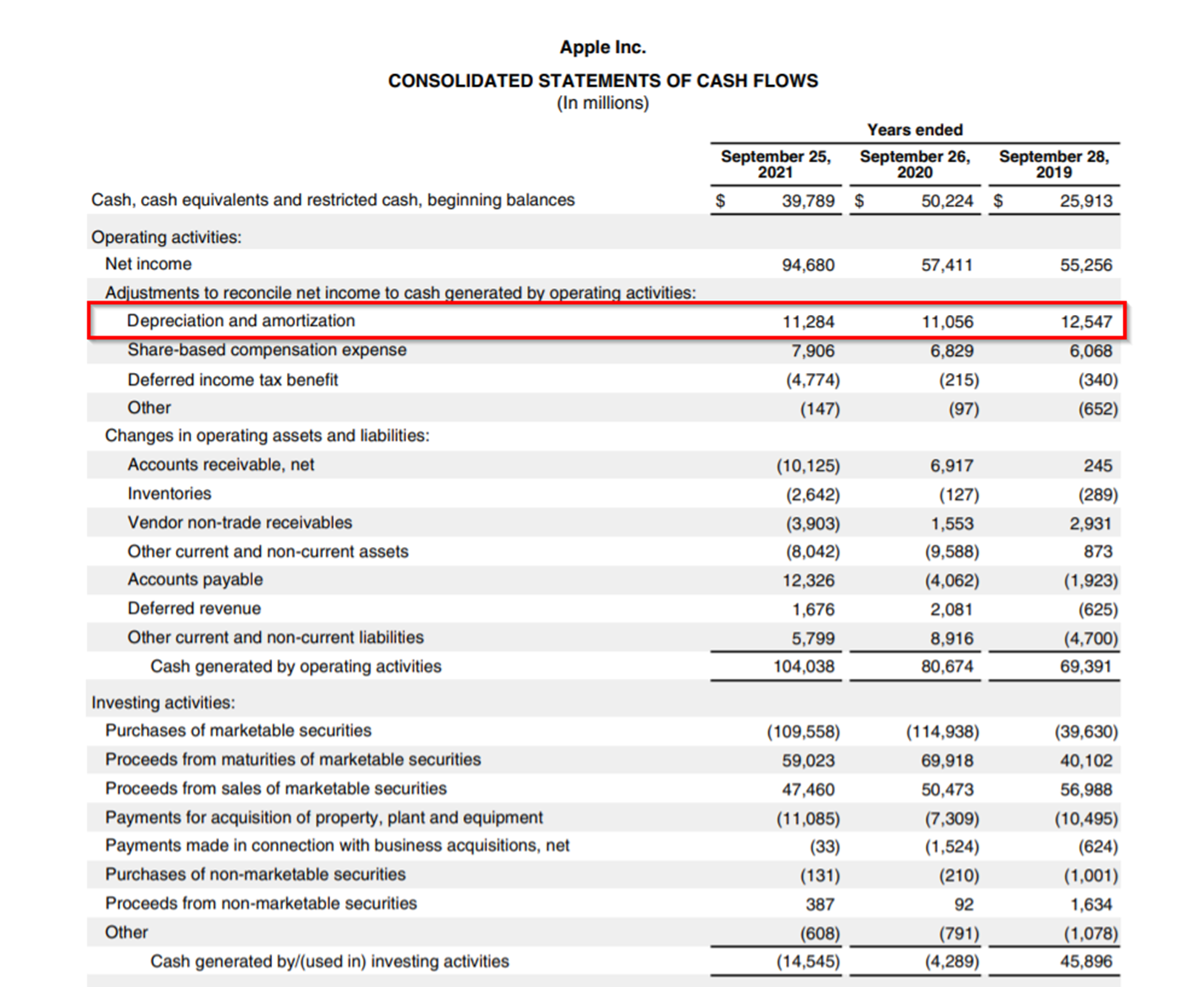Click accounts payable value 12,326
Screen dimensions: 1204x987
pos(808,580)
